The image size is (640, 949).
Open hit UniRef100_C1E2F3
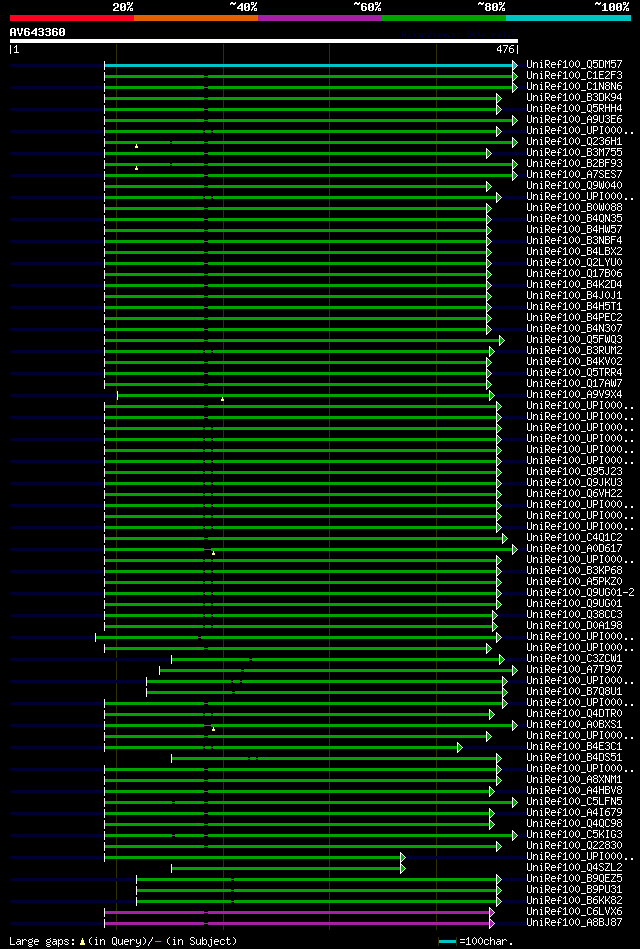tap(574, 76)
